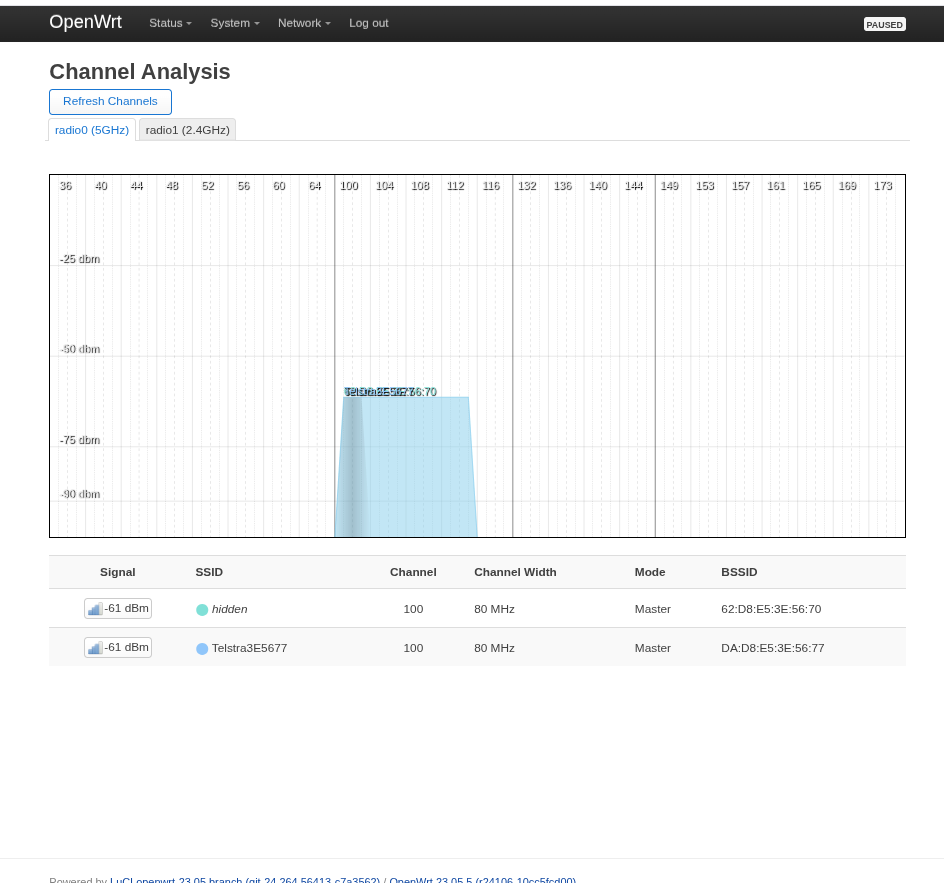
Task: Click the BSSID column header
Action: [x=739, y=572]
